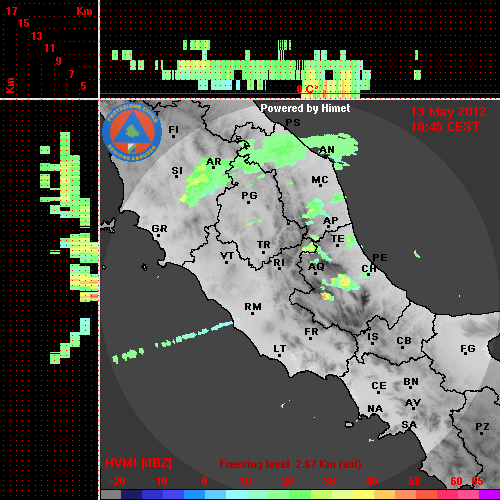The image size is (500, 500).
Task: Pick the dark navy swatch on color bar
Action: (x=132, y=495)
